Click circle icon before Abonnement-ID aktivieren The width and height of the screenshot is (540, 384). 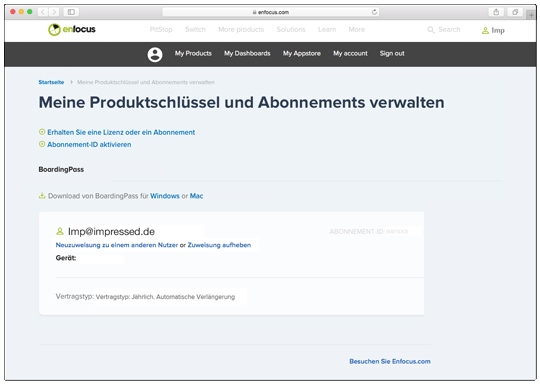pyautogui.click(x=42, y=144)
